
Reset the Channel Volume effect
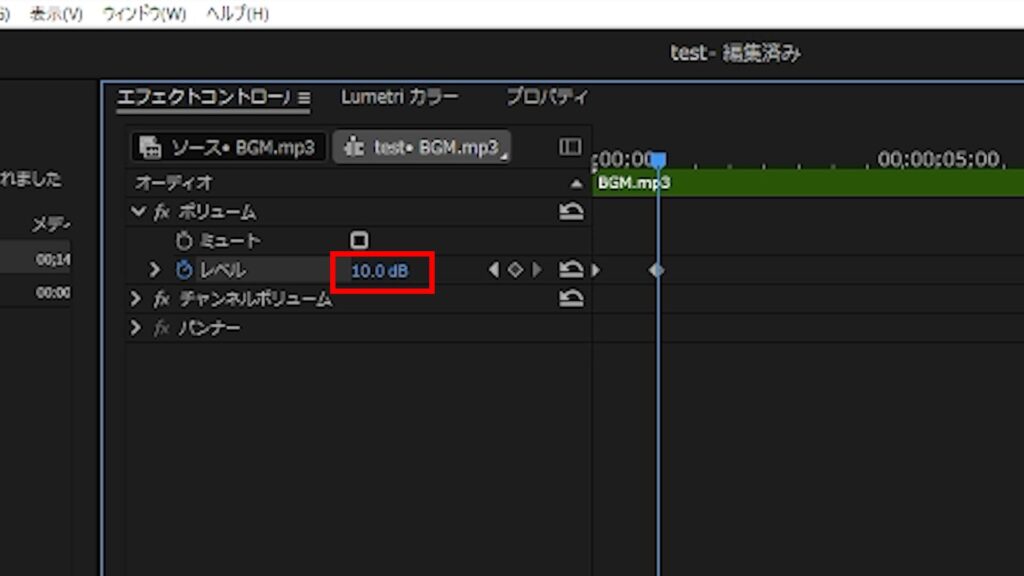(571, 298)
